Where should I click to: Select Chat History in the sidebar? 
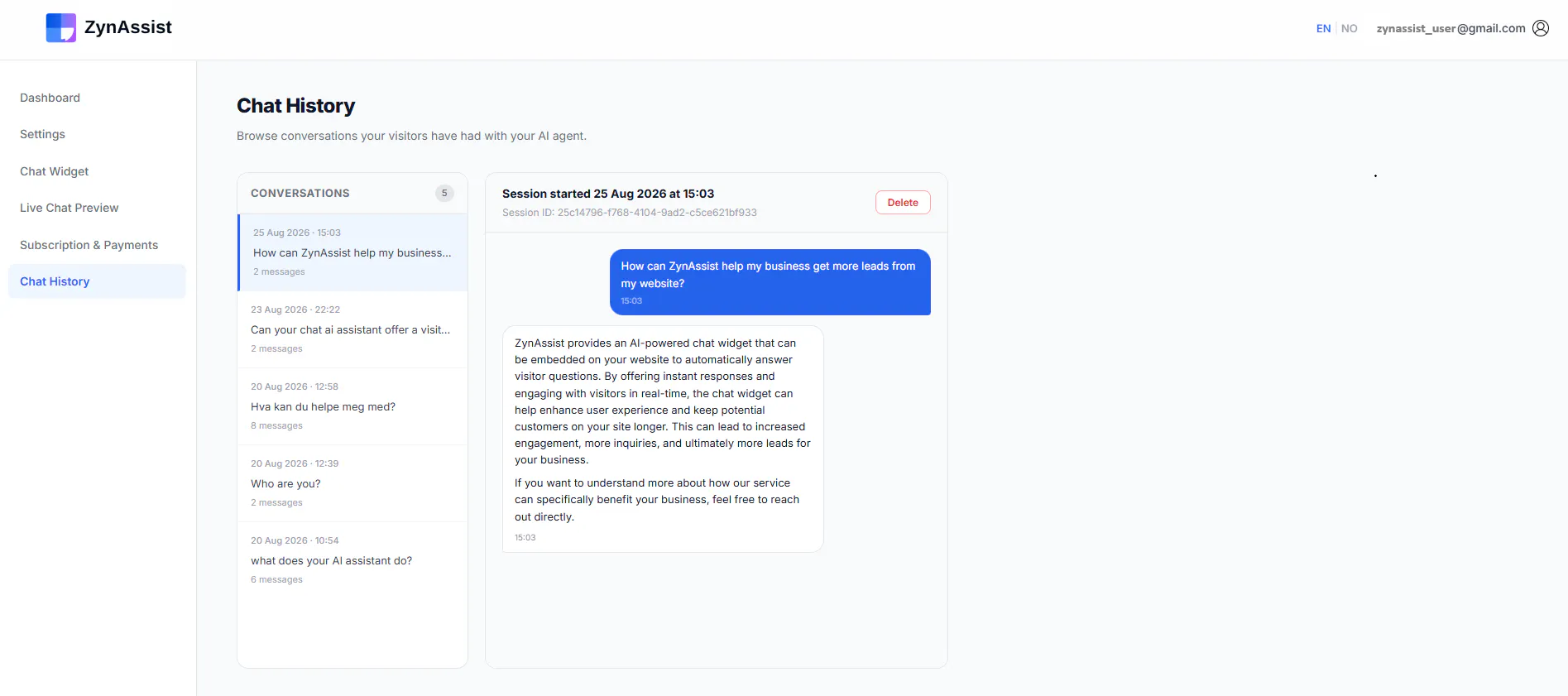pos(97,281)
